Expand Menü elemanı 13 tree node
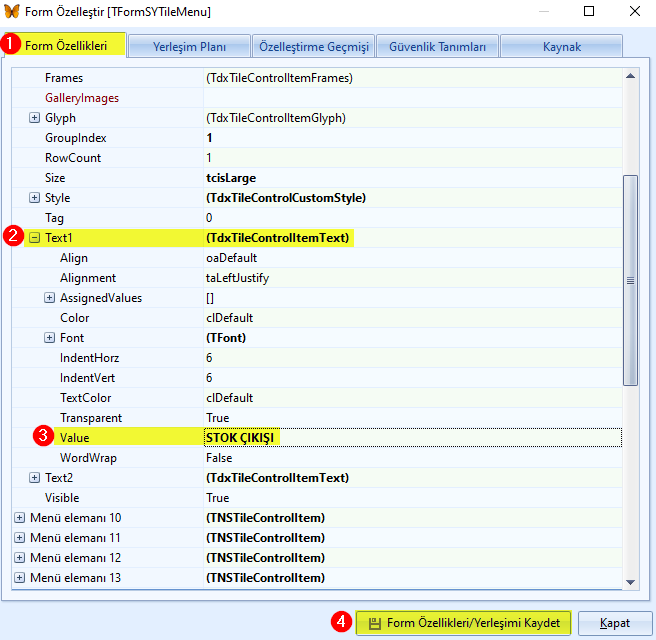 pos(20,578)
